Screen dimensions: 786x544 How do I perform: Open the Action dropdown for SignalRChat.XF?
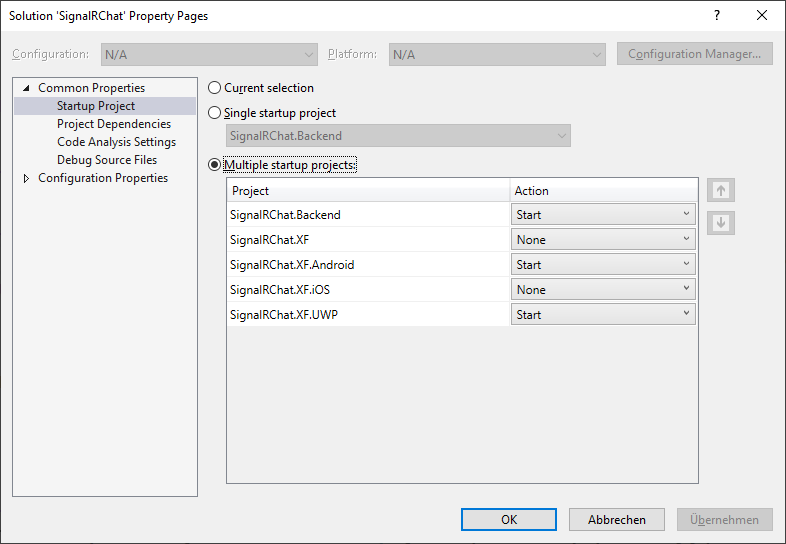pyautogui.click(x=604, y=239)
